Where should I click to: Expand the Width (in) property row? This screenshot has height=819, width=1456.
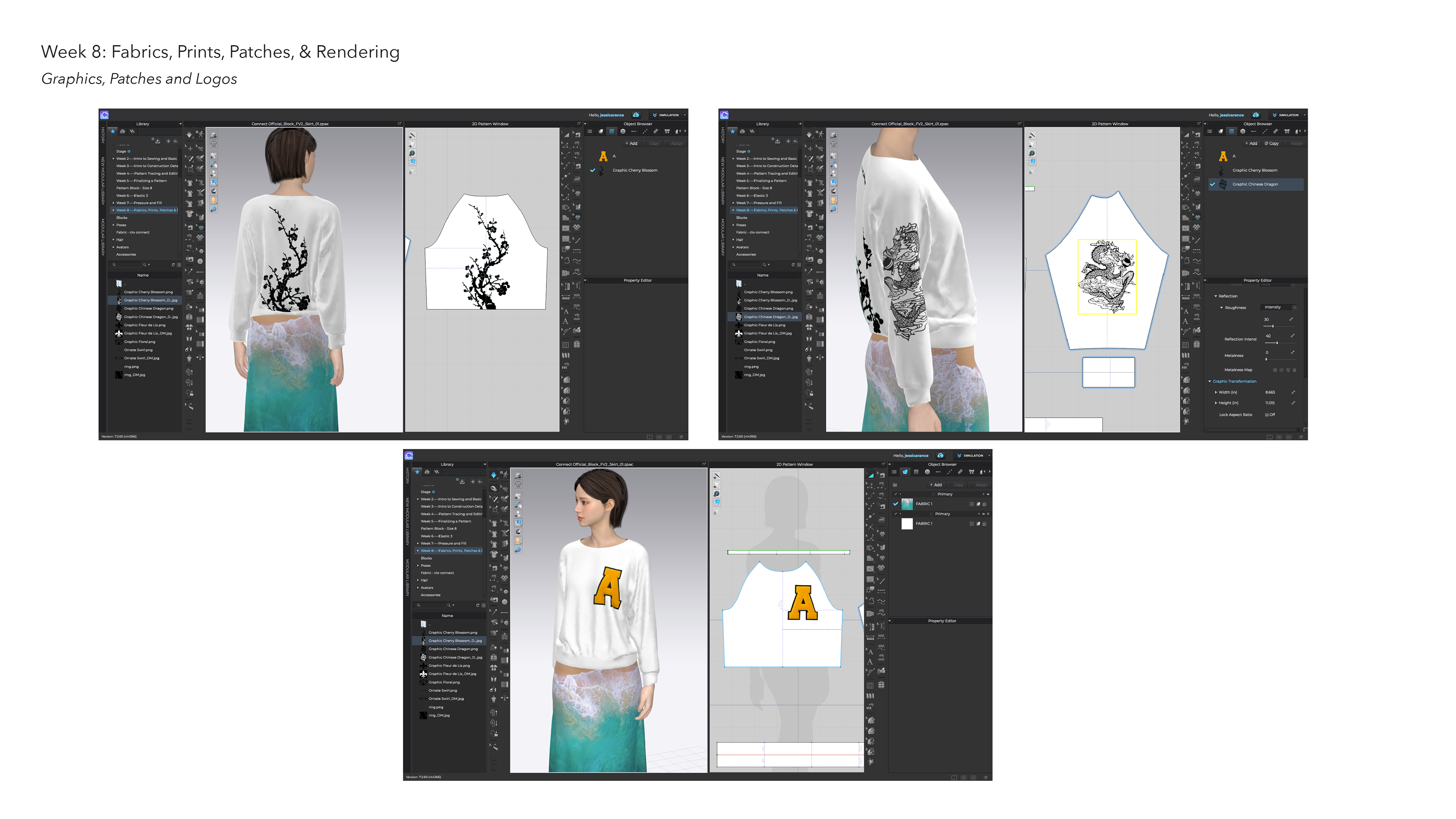click(x=1216, y=392)
